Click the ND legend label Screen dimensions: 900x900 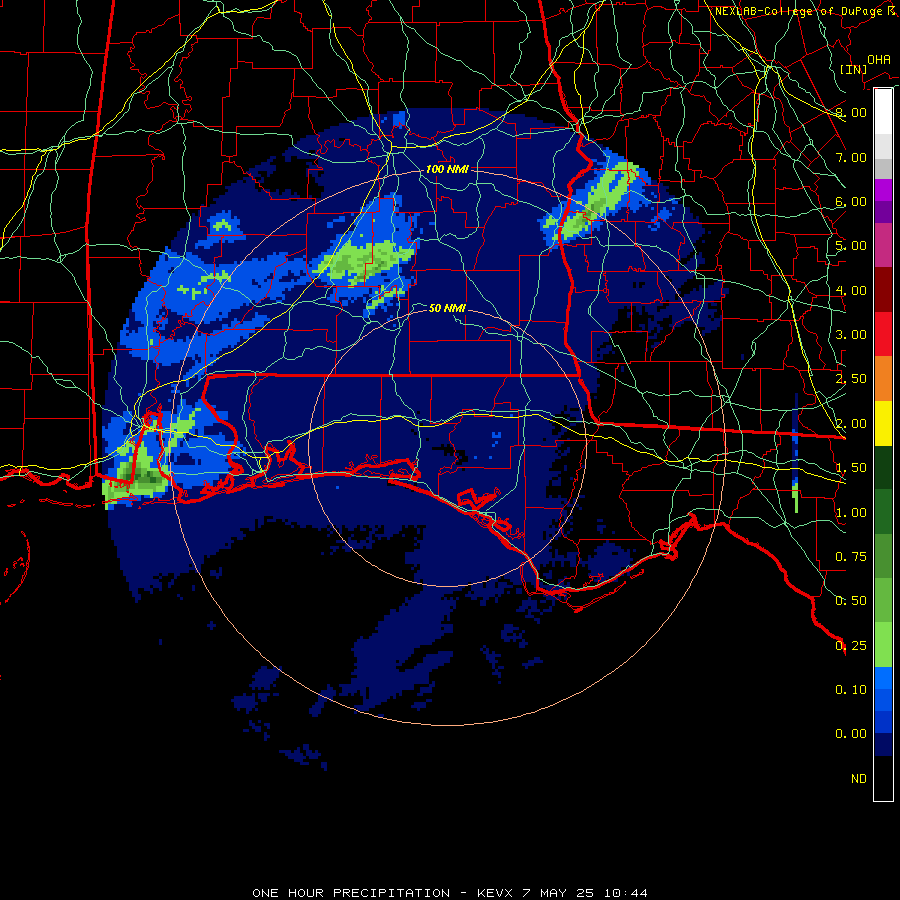click(x=859, y=779)
